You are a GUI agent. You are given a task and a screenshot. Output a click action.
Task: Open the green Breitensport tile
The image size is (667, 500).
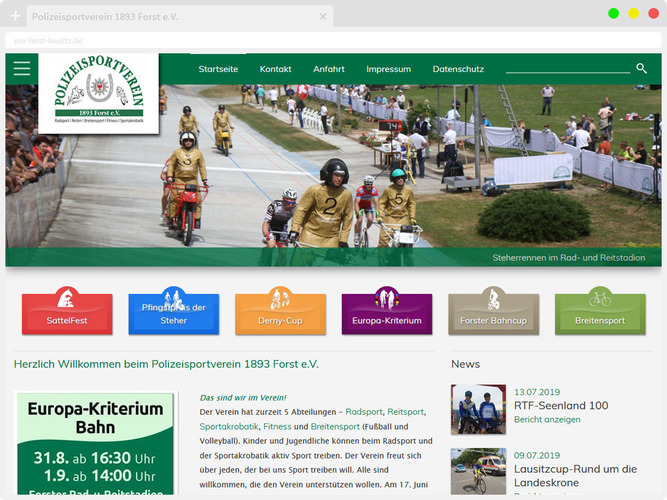click(600, 313)
